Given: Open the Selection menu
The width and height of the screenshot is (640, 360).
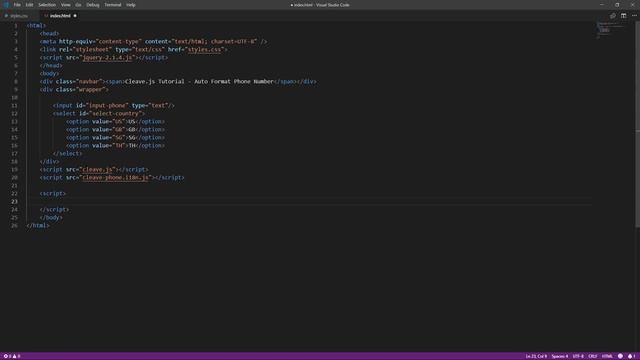Looking at the screenshot, I should click(x=47, y=5).
